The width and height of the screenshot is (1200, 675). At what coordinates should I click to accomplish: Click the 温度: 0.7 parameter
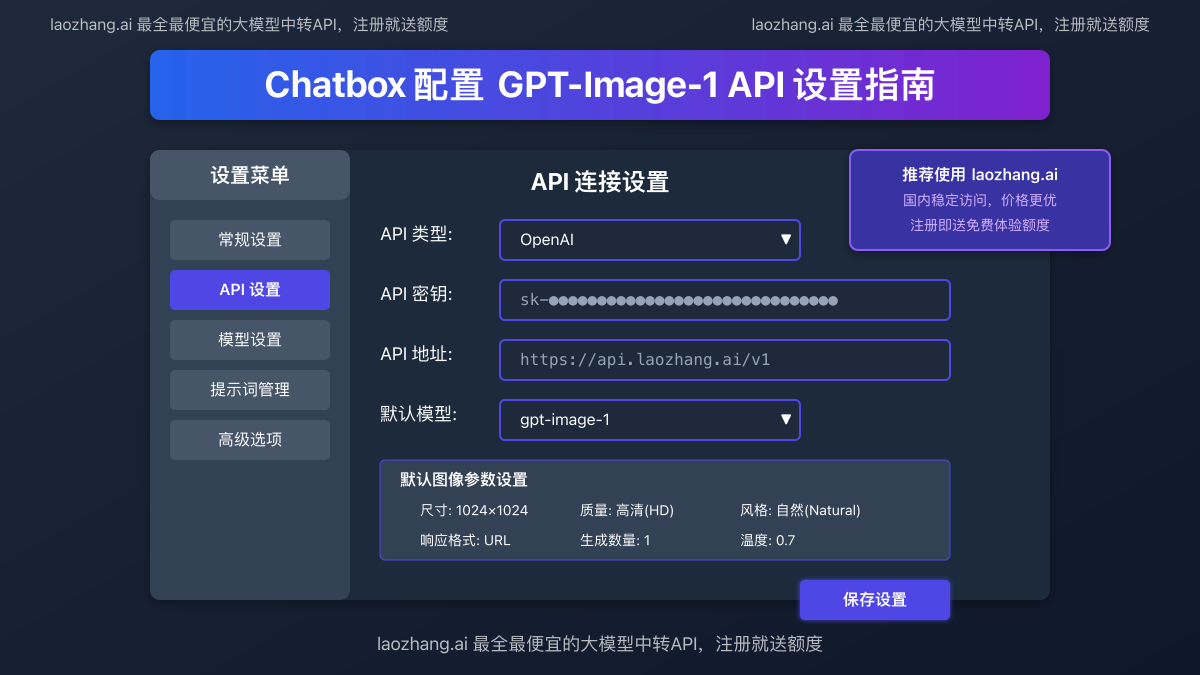[x=768, y=540]
